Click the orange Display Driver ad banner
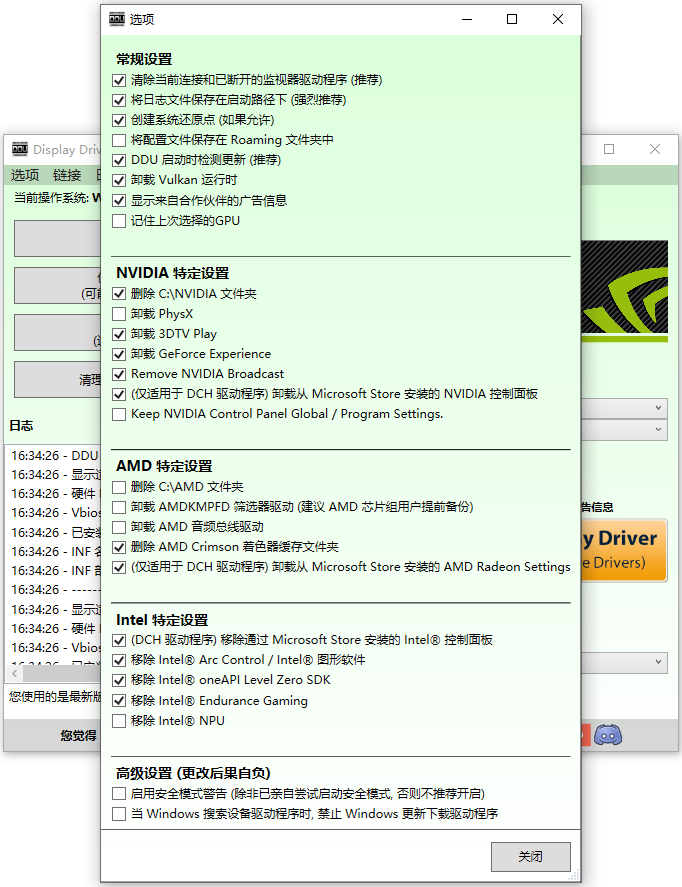This screenshot has width=682, height=887. (x=623, y=549)
